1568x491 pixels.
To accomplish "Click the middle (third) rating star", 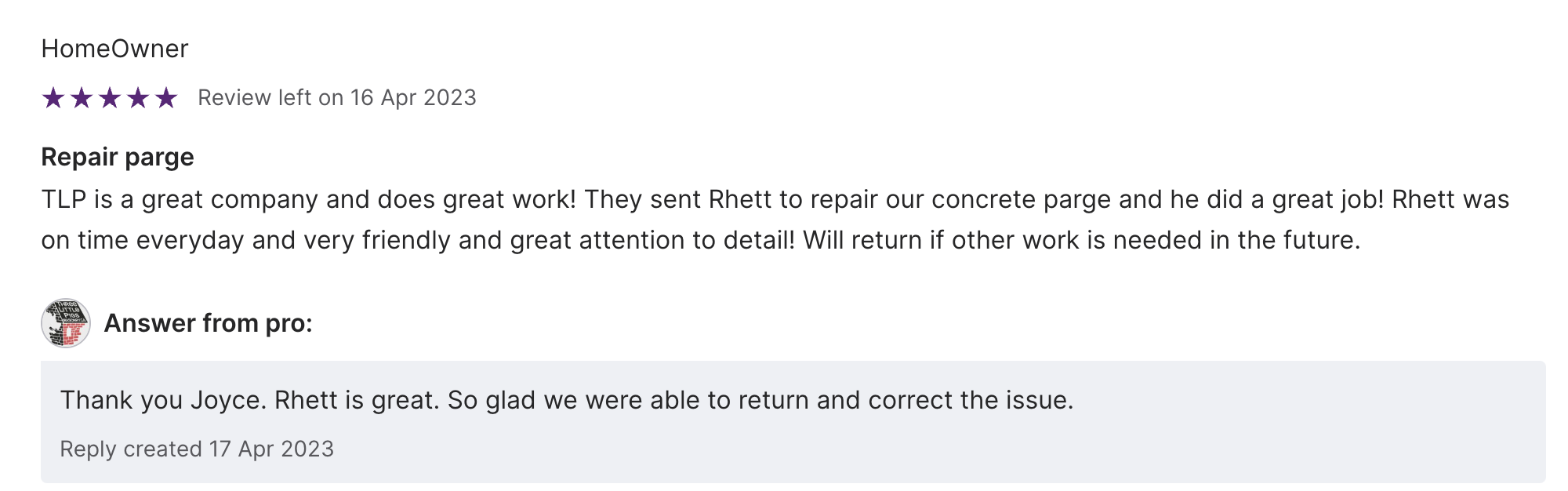I will pos(110,98).
